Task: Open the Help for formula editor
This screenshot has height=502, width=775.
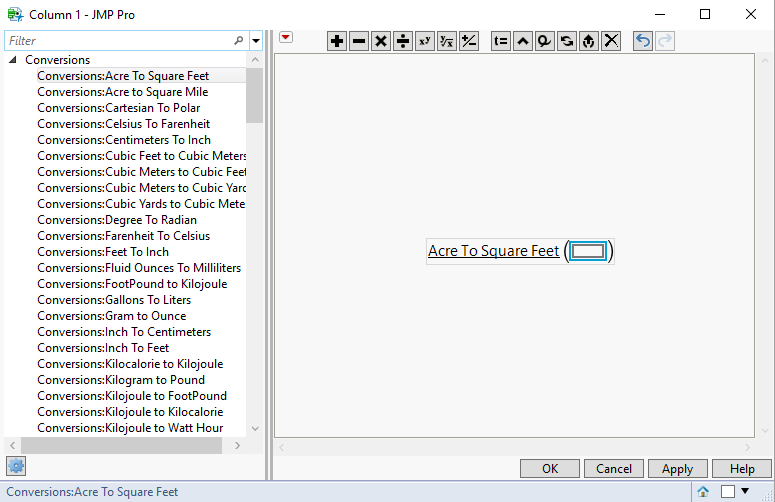Action: tap(742, 468)
